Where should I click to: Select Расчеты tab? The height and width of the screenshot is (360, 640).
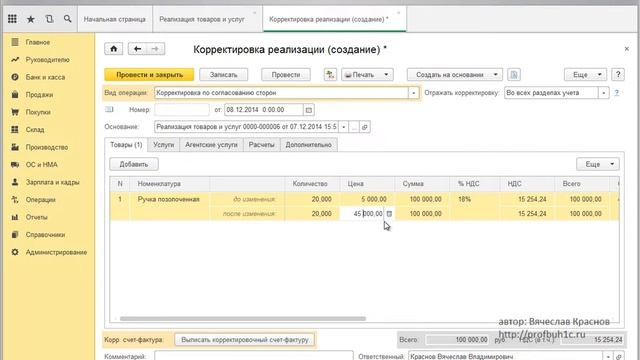point(262,144)
